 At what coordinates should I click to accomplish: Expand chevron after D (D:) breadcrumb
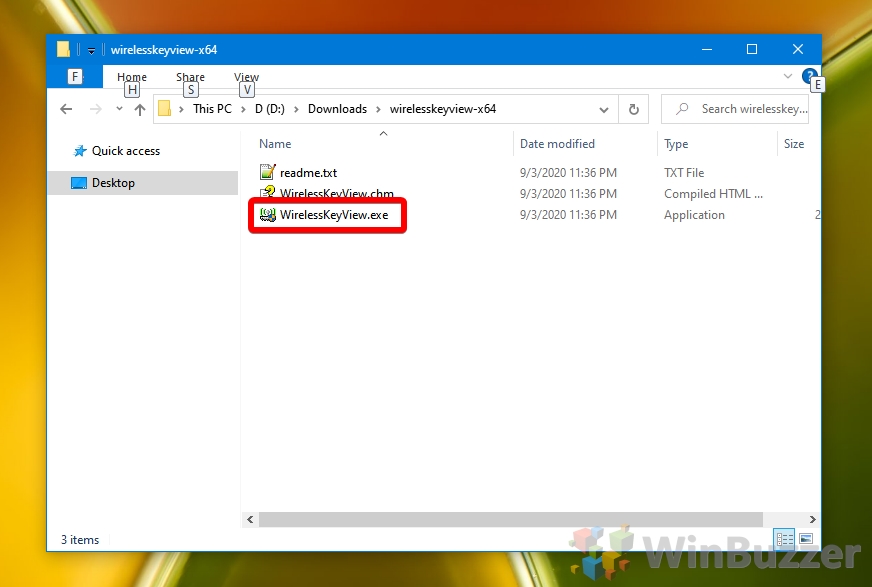[296, 110]
